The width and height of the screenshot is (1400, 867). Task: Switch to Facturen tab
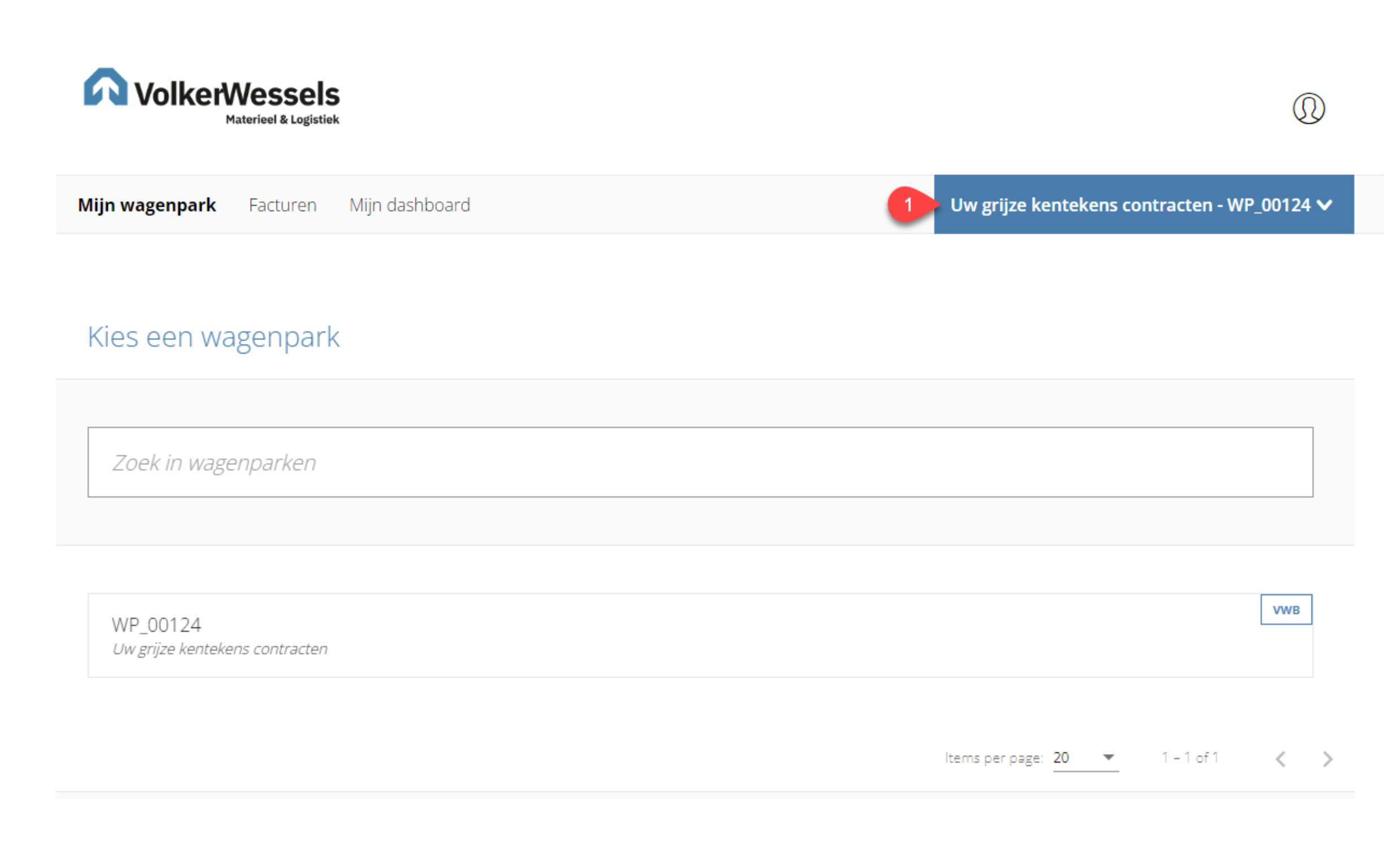click(x=282, y=204)
